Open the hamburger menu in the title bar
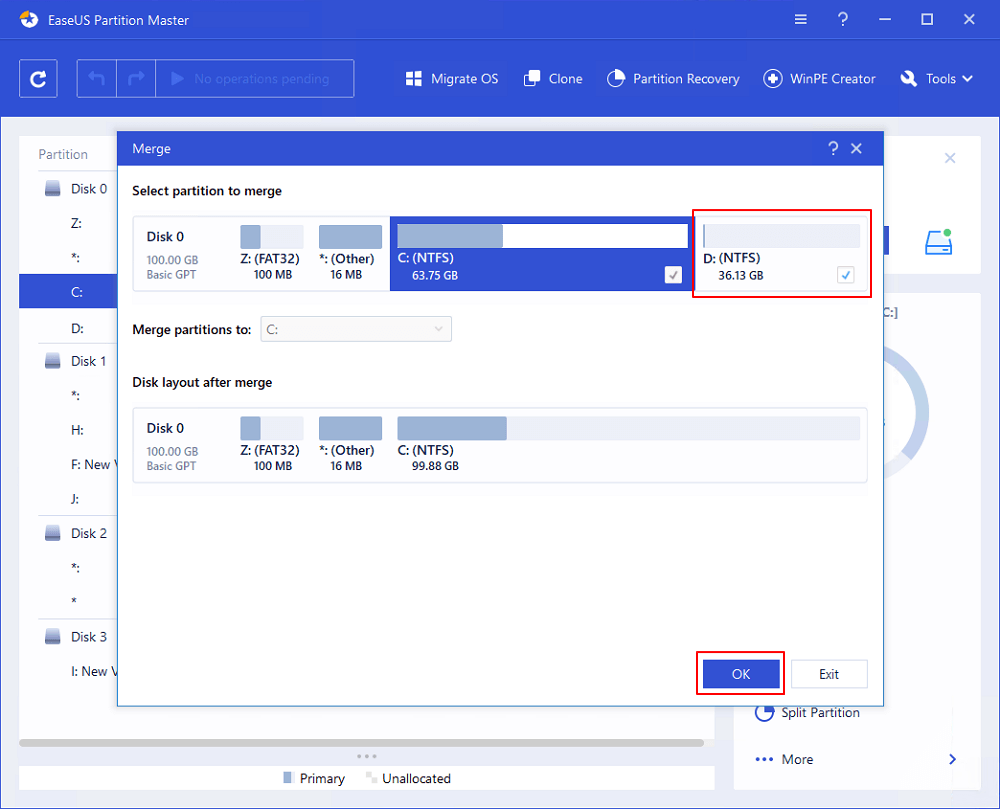This screenshot has width=1000, height=809. pos(800,20)
